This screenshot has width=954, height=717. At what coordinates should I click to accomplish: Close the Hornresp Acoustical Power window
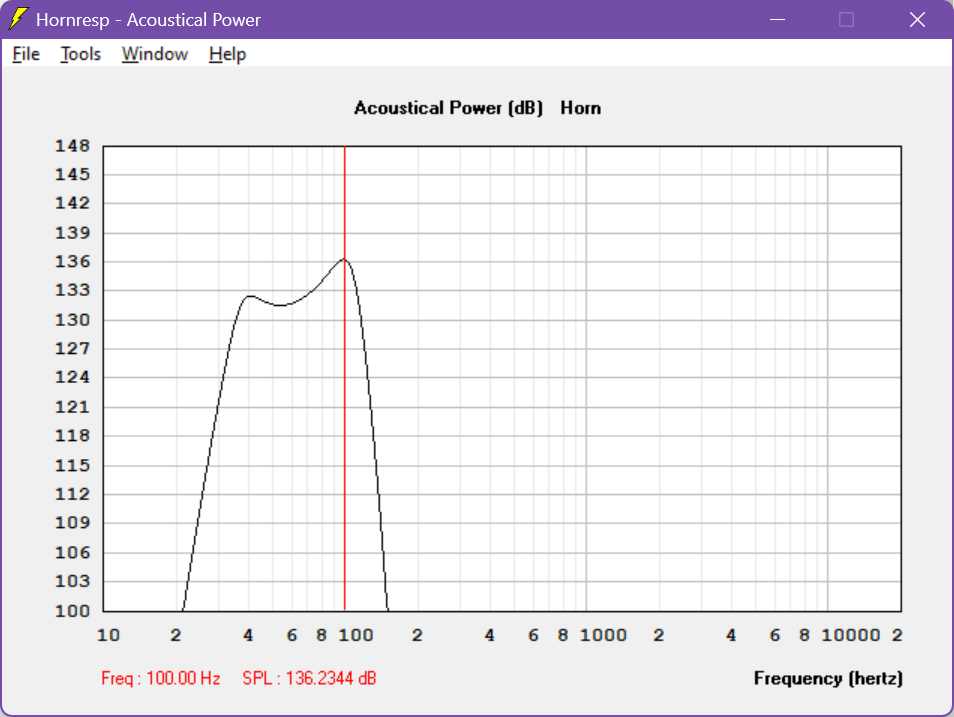pos(917,19)
